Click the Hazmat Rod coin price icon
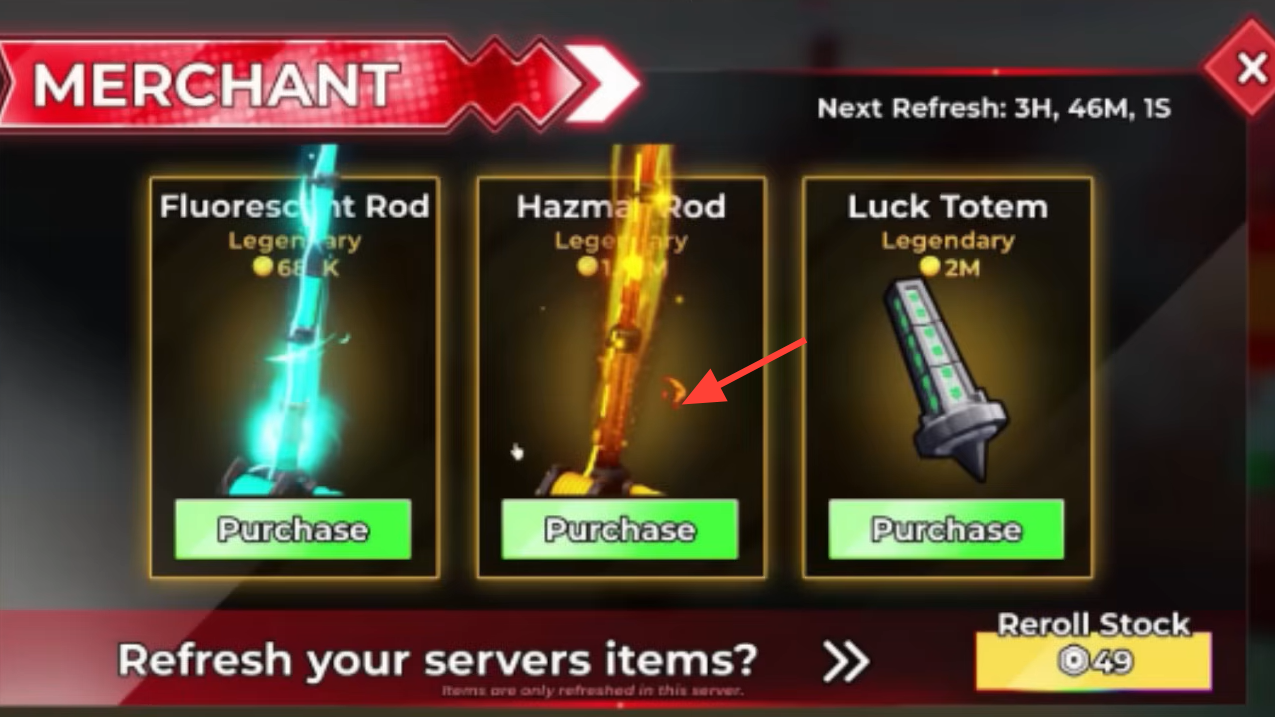The width and height of the screenshot is (1275, 717). [x=588, y=266]
